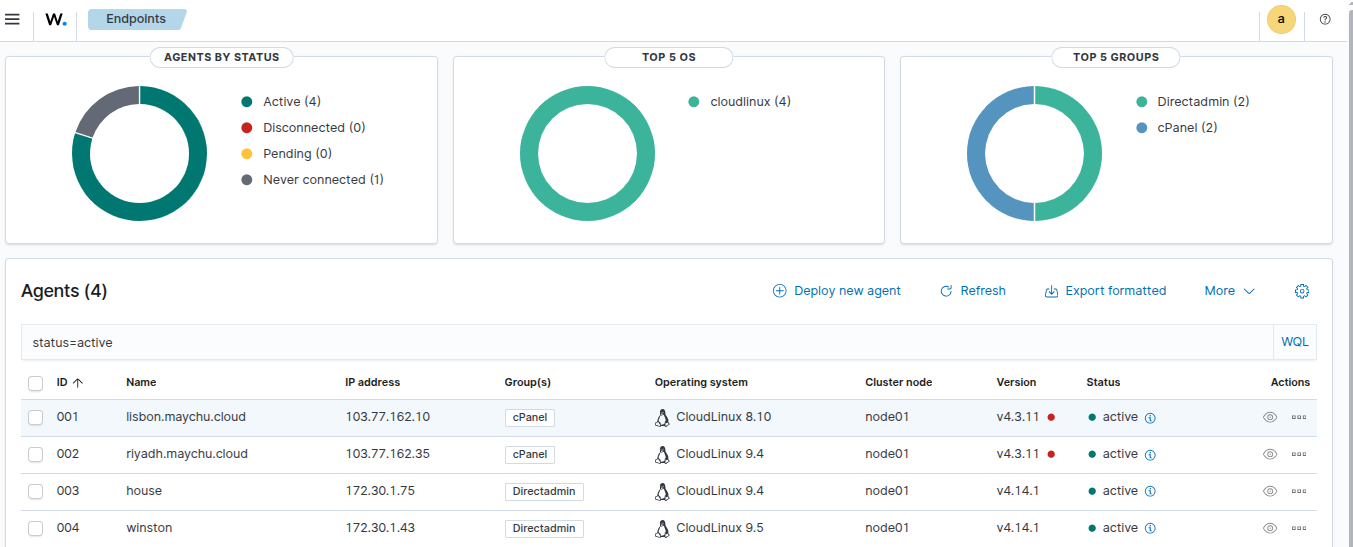This screenshot has height=547, width=1353.
Task: Click the Never connected legend color dot
Action: coord(247,180)
